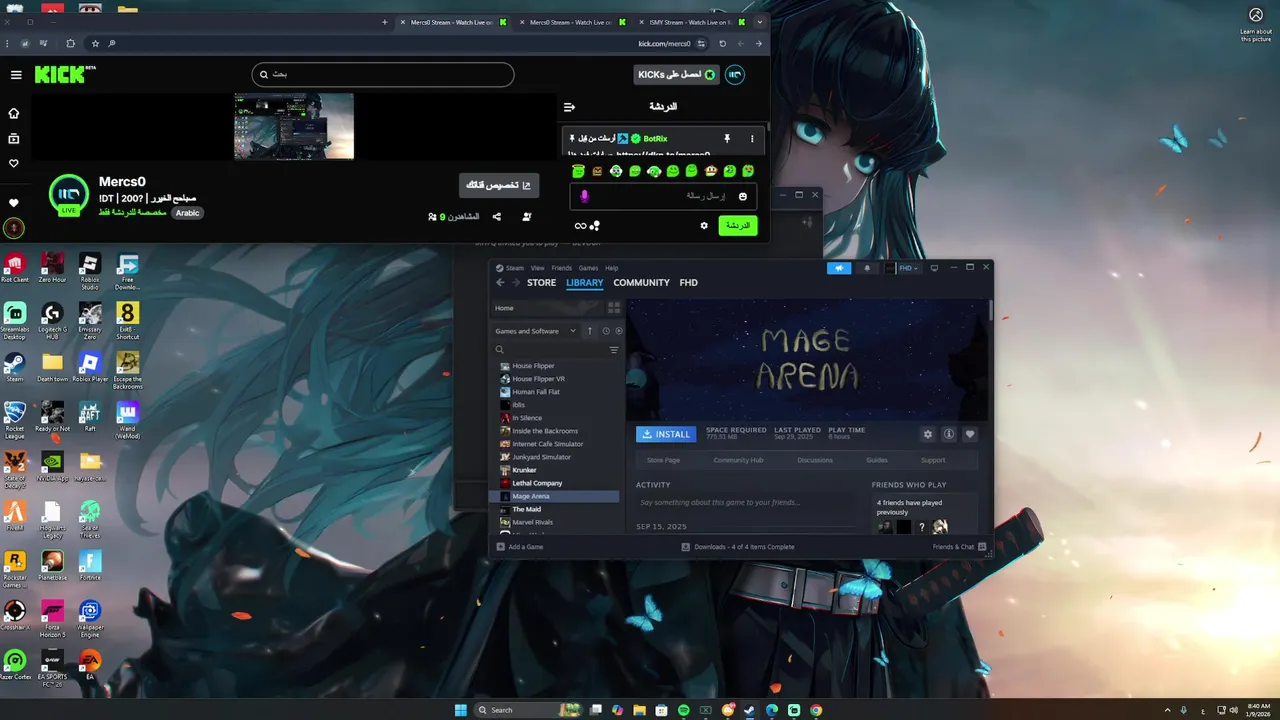Click the channel customize button

499,185
